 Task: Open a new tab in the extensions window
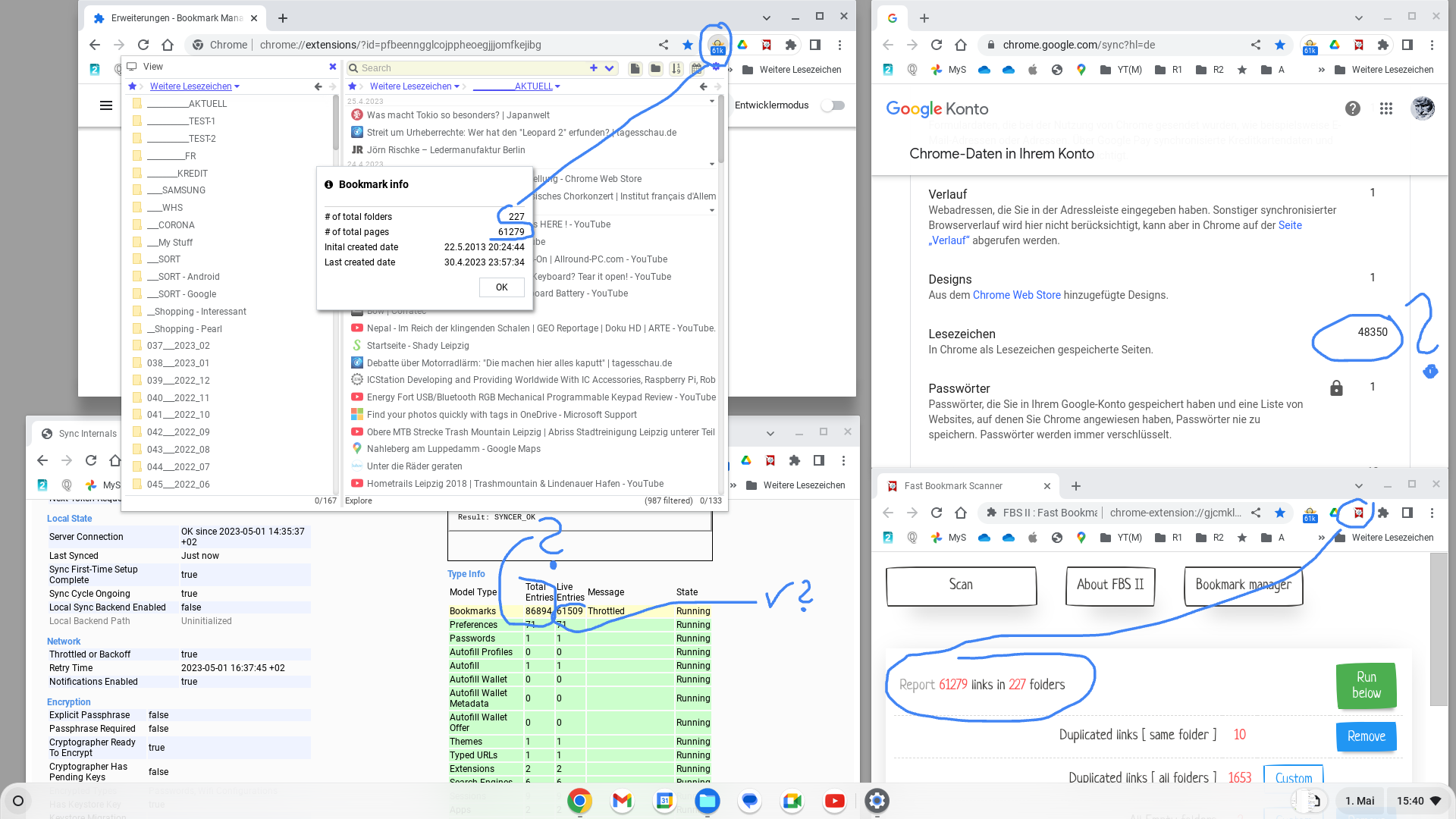pos(283,18)
